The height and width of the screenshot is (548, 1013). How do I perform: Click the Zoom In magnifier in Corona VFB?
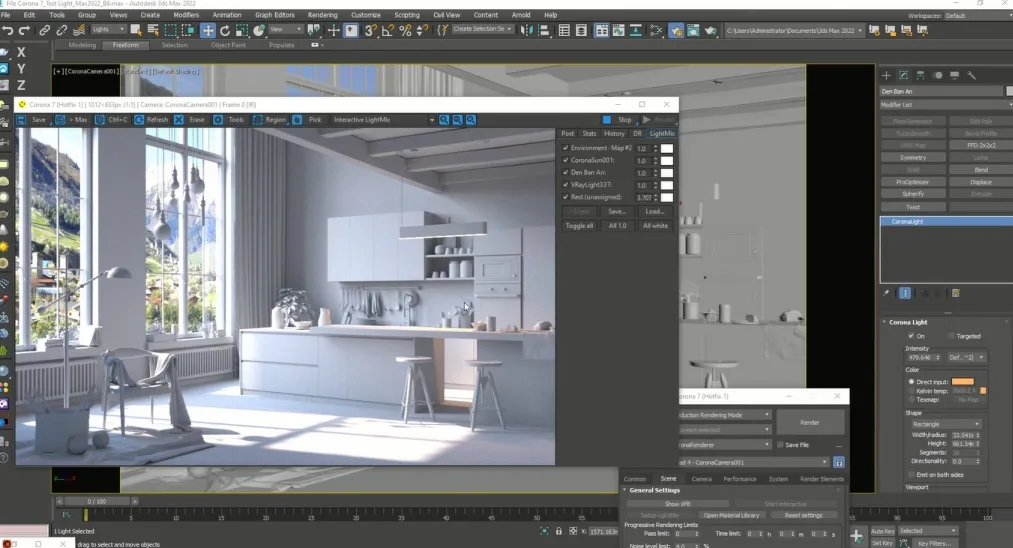(x=444, y=120)
